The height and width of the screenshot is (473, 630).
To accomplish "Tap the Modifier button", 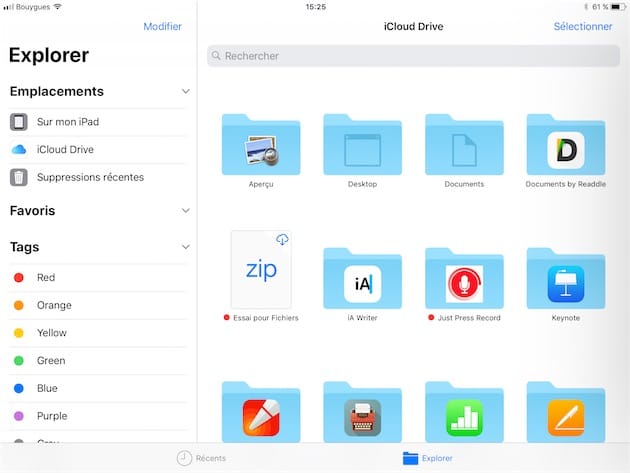I will click(x=163, y=27).
